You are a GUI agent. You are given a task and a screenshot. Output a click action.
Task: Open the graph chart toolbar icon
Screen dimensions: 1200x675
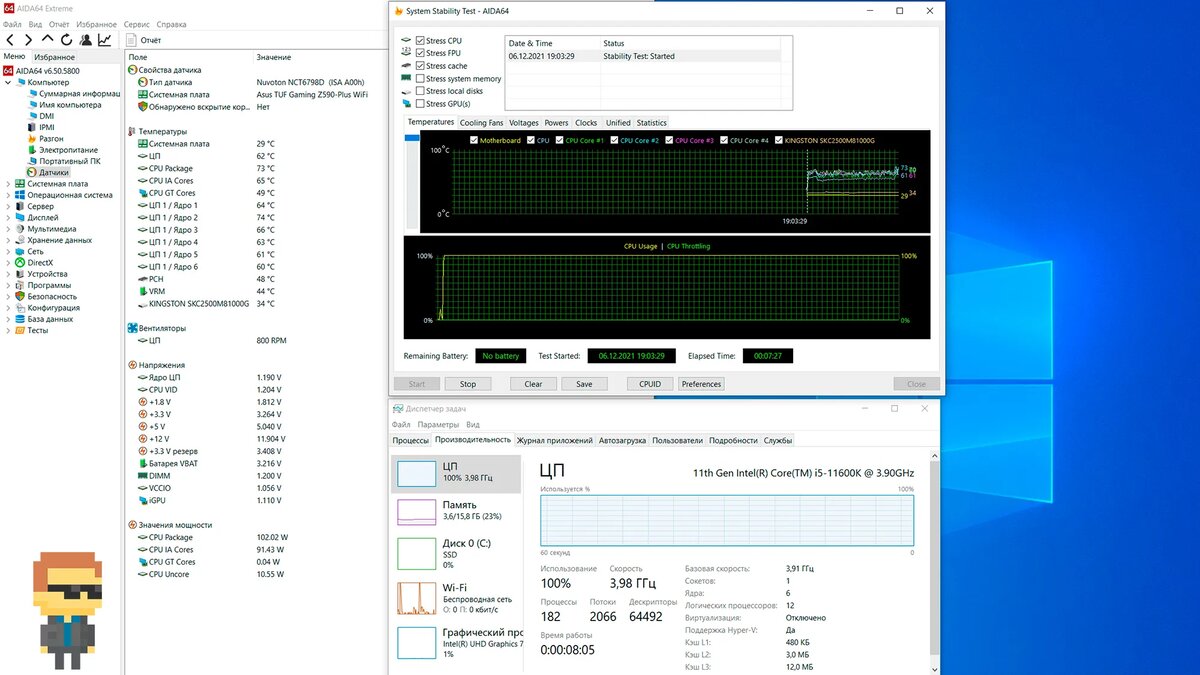click(105, 40)
